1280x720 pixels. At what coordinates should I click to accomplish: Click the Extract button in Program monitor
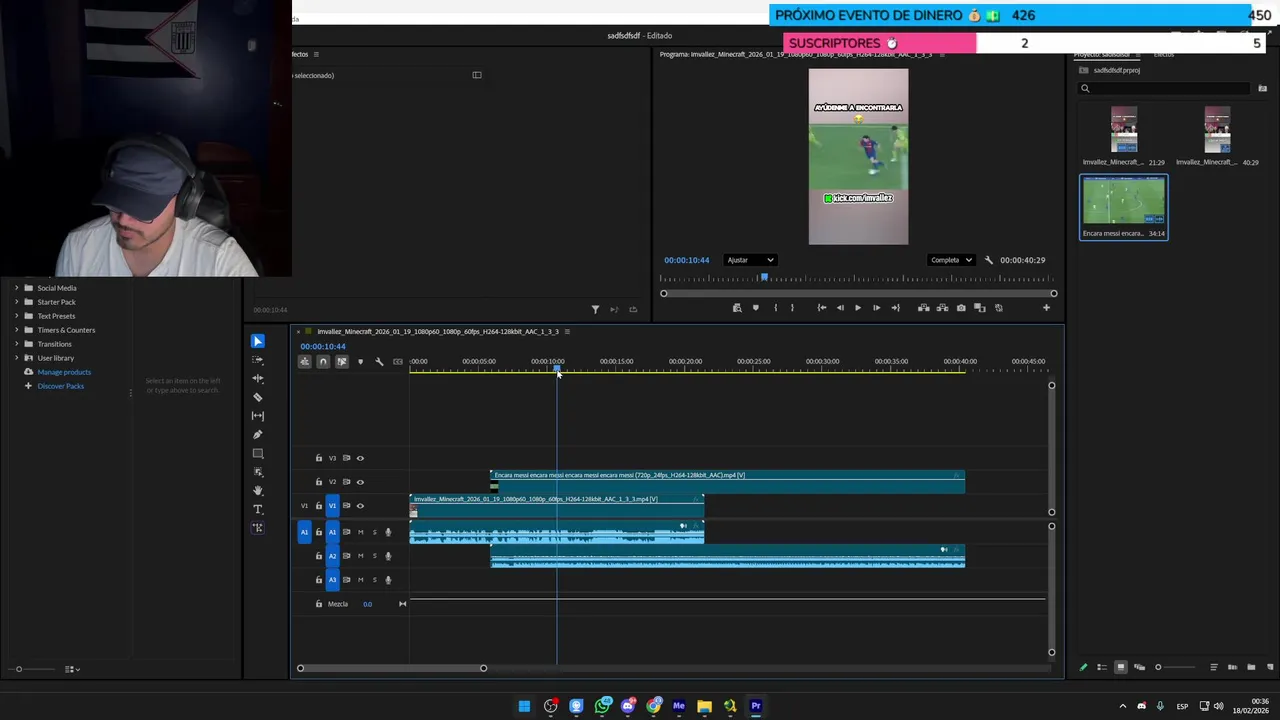click(x=942, y=308)
